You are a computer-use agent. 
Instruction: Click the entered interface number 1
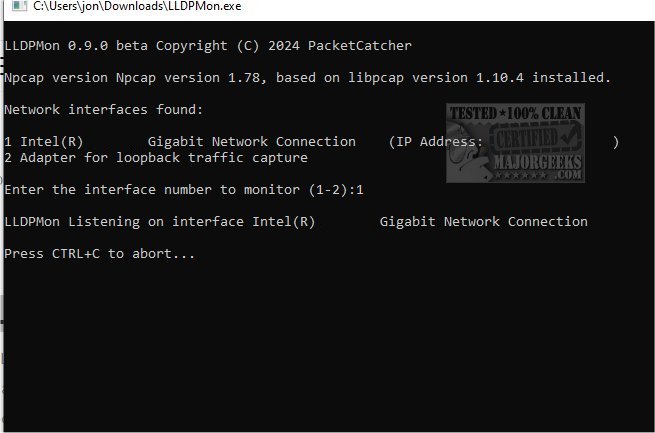359,190
